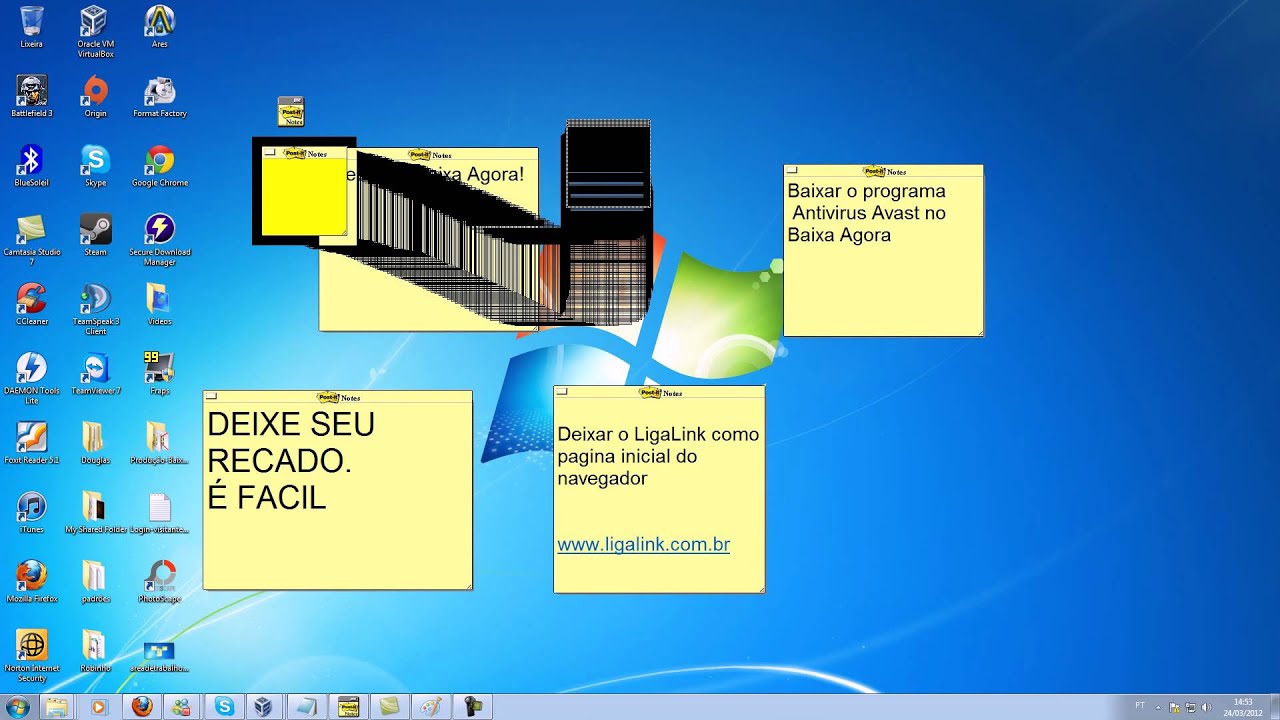Switch to Firefox in taskbar
The width and height of the screenshot is (1280, 720).
click(142, 707)
